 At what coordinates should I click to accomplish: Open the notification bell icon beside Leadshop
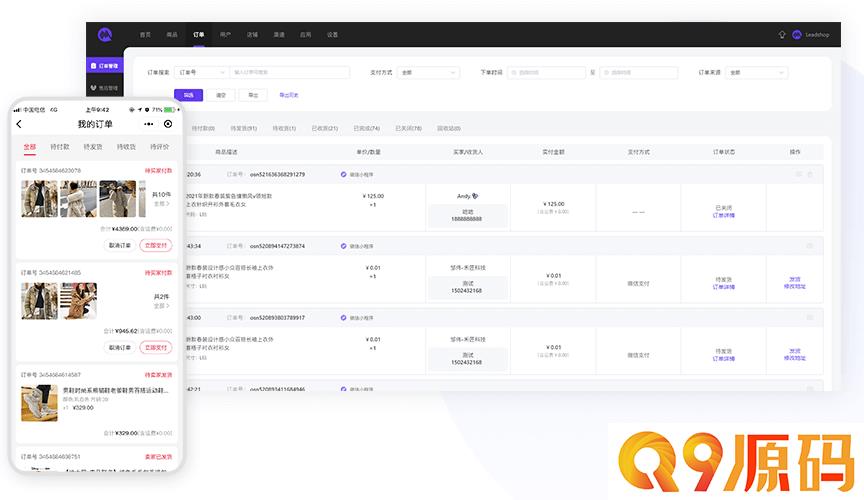782,35
